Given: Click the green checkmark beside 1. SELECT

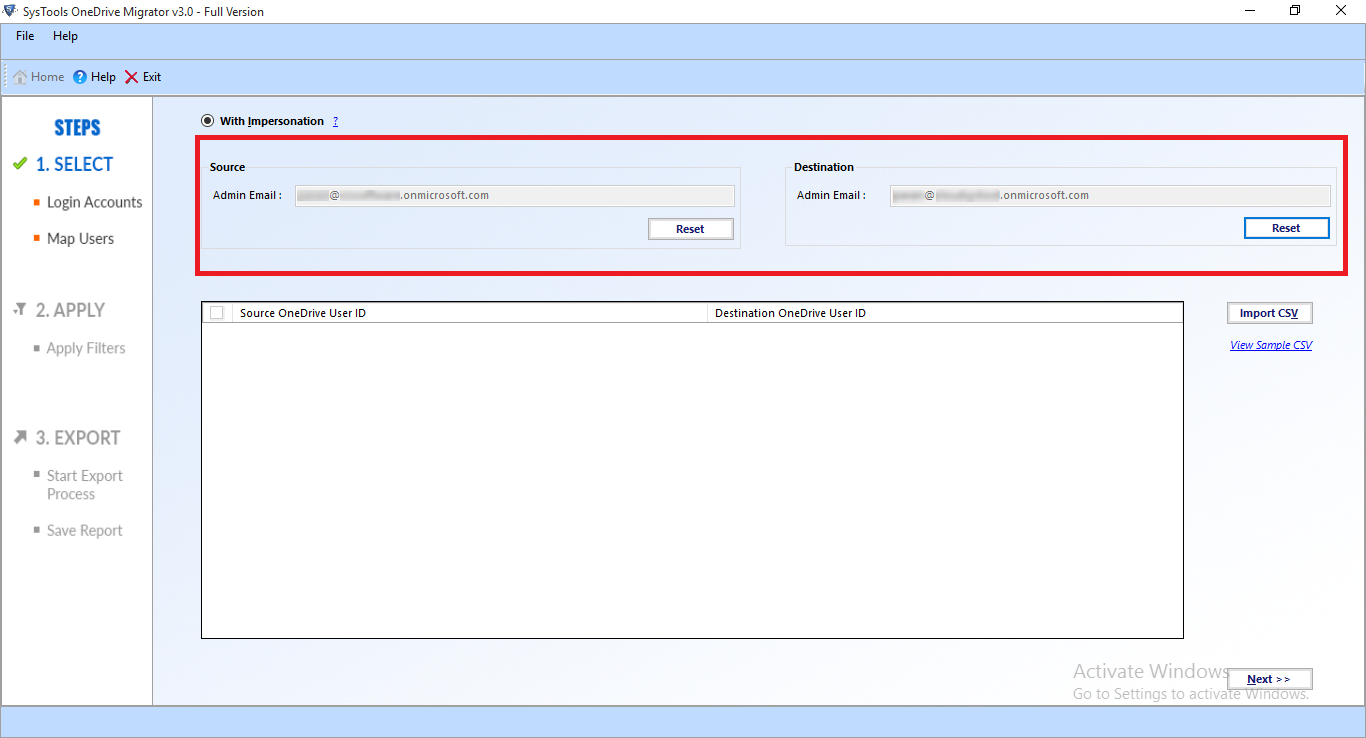Looking at the screenshot, I should click(20, 164).
